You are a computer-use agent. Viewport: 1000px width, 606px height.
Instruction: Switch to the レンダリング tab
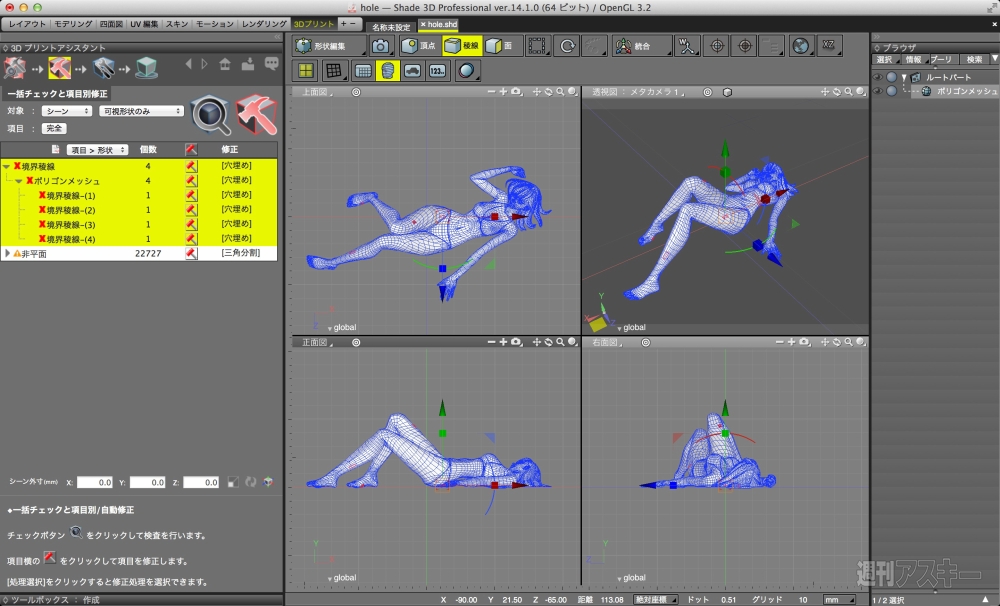click(x=265, y=22)
